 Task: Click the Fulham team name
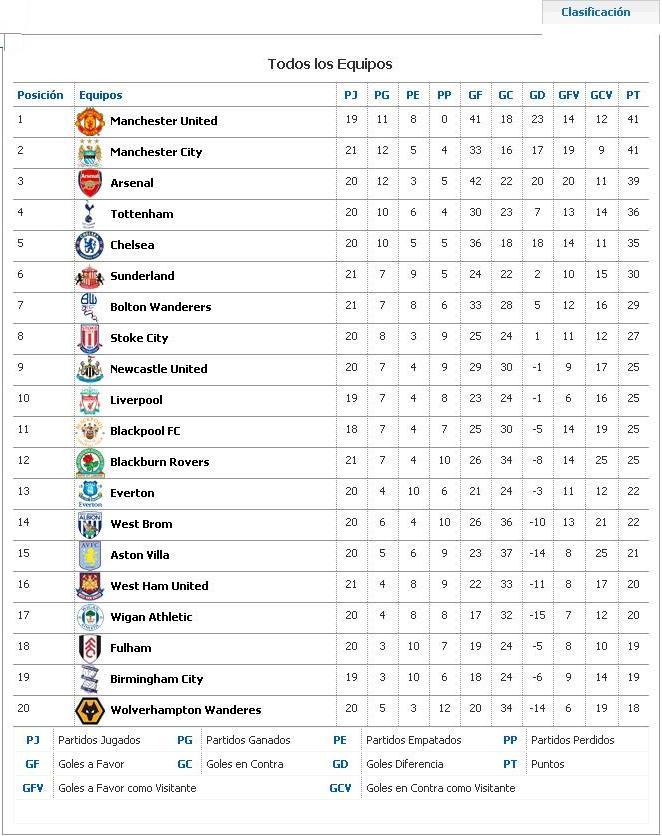point(130,648)
